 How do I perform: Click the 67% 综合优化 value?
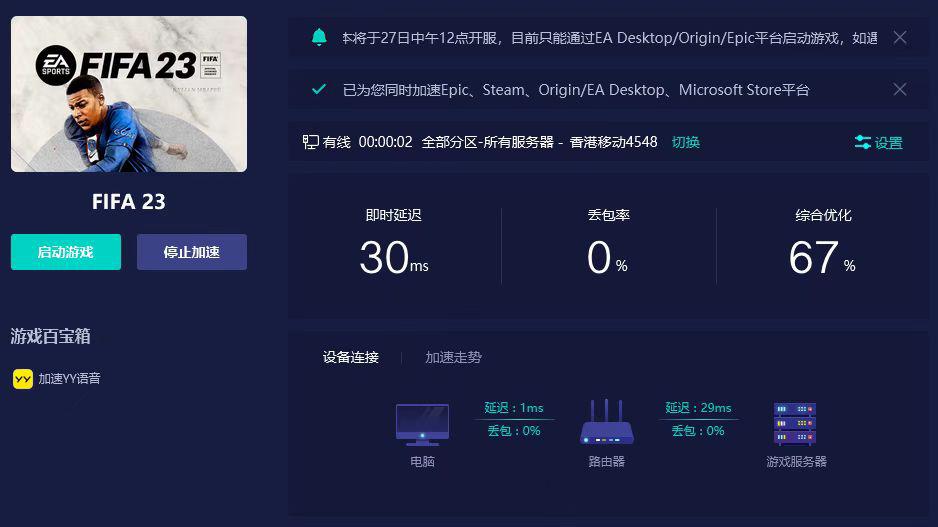pos(822,258)
